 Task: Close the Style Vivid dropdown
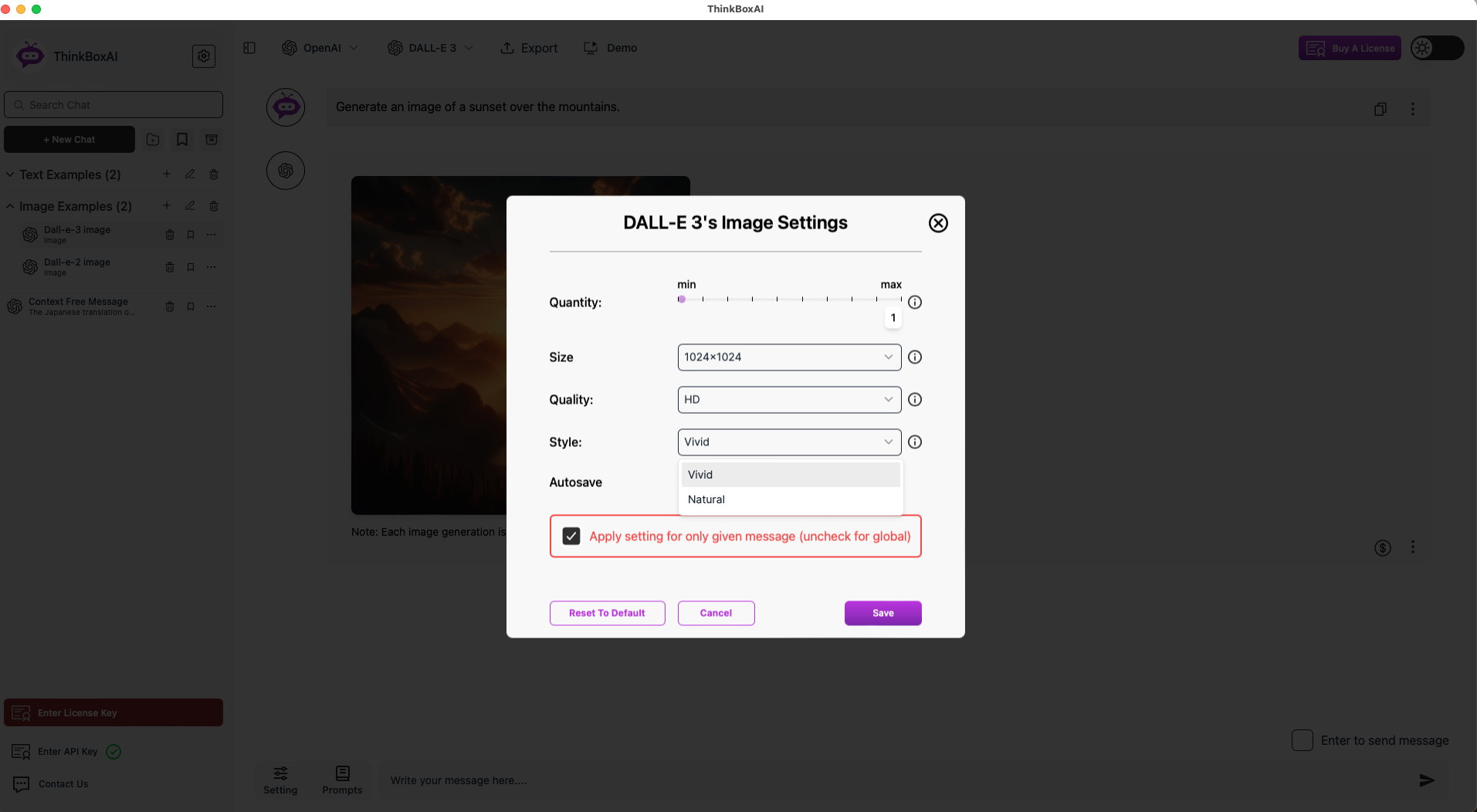click(x=789, y=442)
